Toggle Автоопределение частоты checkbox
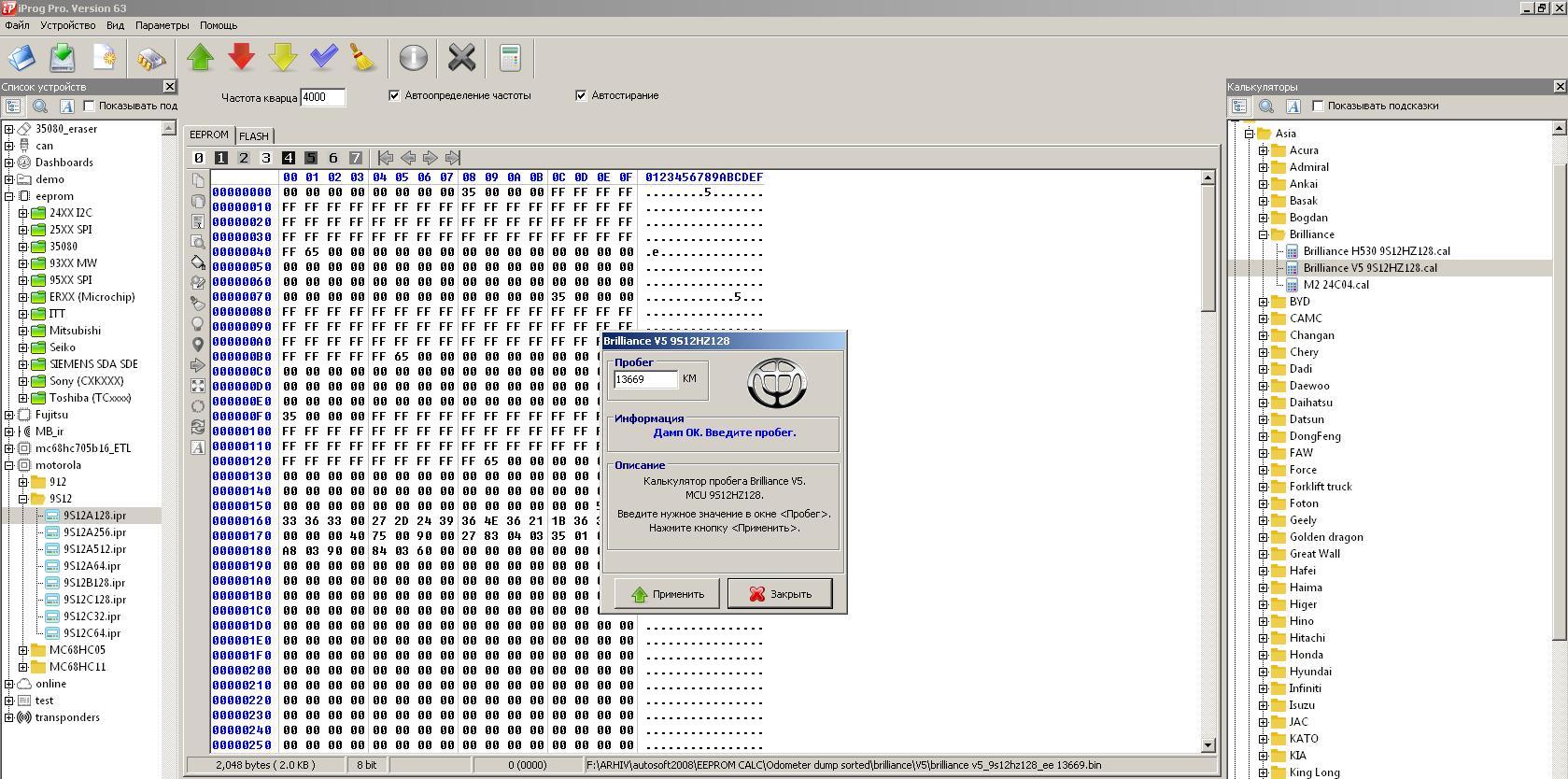The image size is (1568, 779). tap(394, 95)
